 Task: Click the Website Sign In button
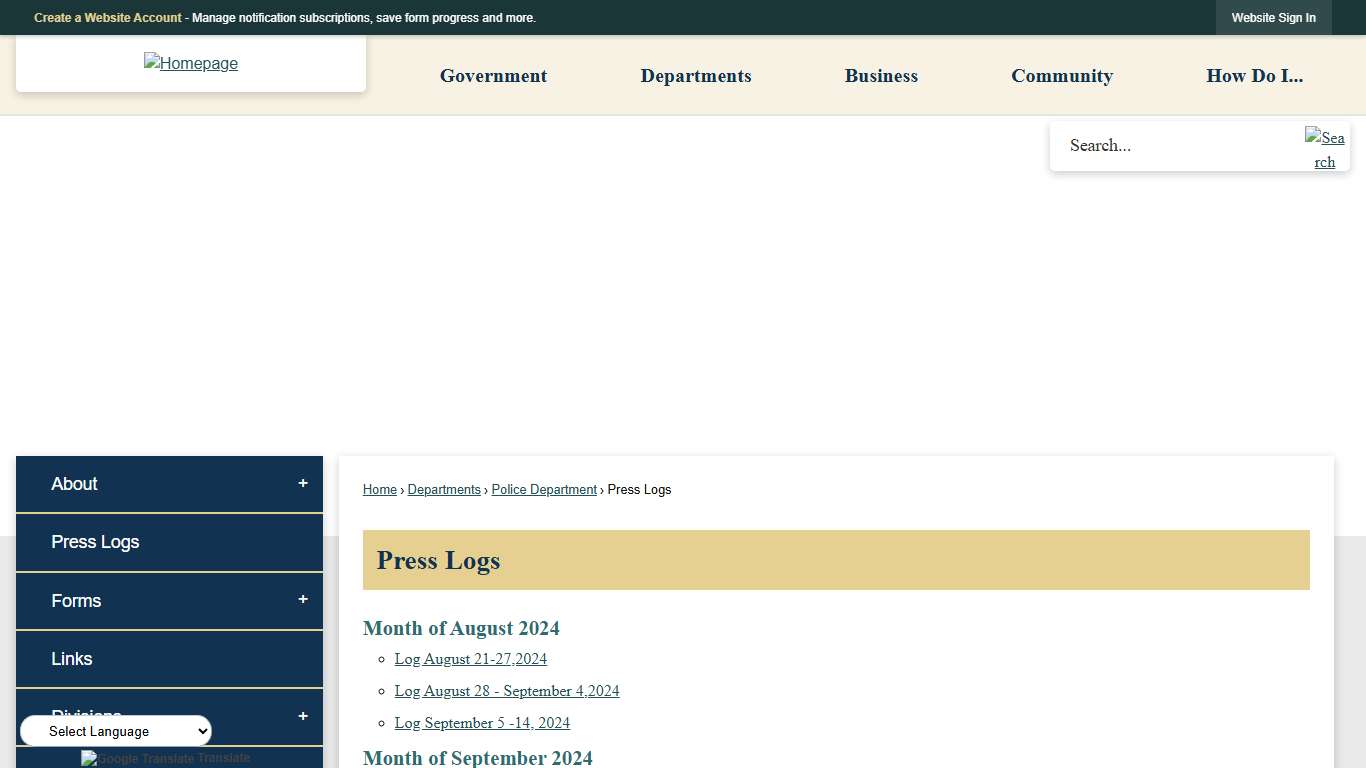coord(1273,18)
